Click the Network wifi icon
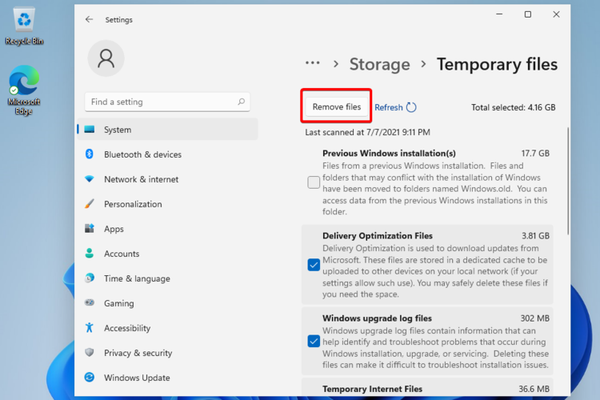The width and height of the screenshot is (600, 400). pos(90,179)
